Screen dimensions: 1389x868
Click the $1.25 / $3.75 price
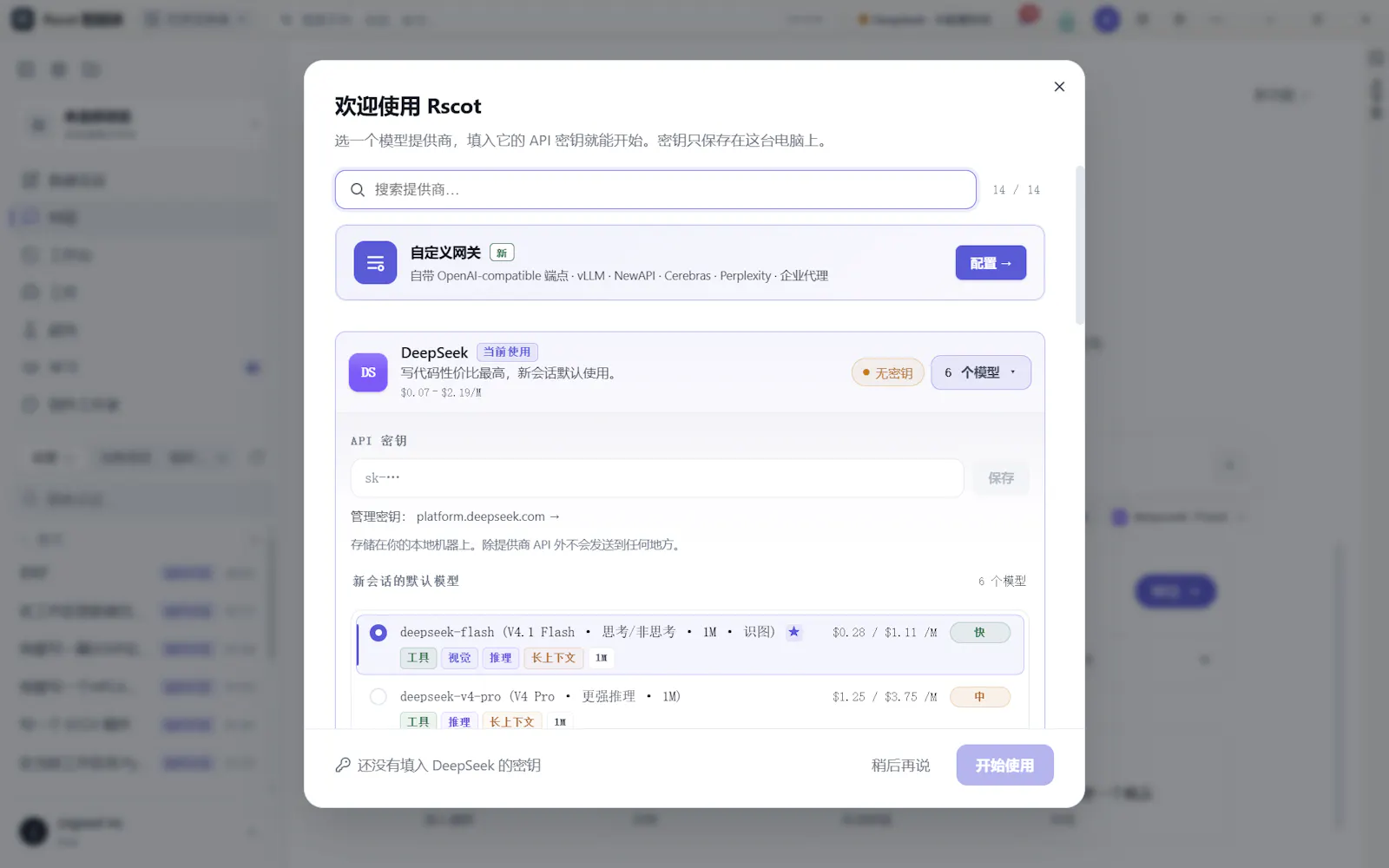(x=885, y=697)
